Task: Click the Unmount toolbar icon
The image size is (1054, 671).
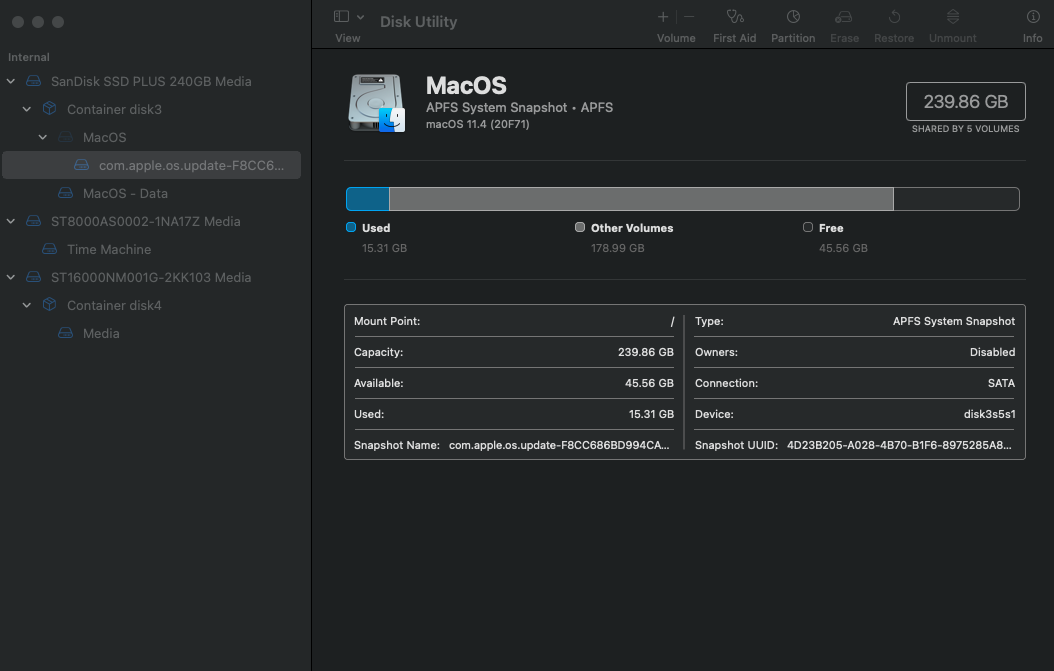Action: tap(952, 17)
